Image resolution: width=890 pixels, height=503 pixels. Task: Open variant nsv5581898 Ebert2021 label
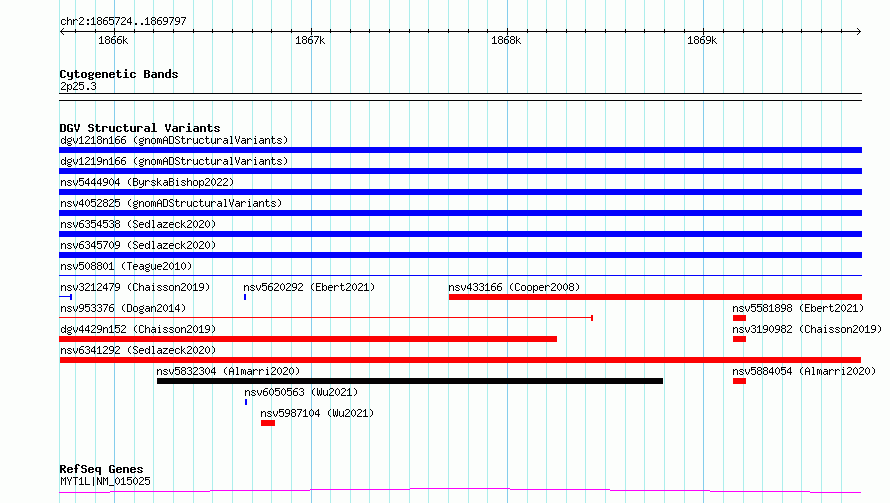coord(798,308)
